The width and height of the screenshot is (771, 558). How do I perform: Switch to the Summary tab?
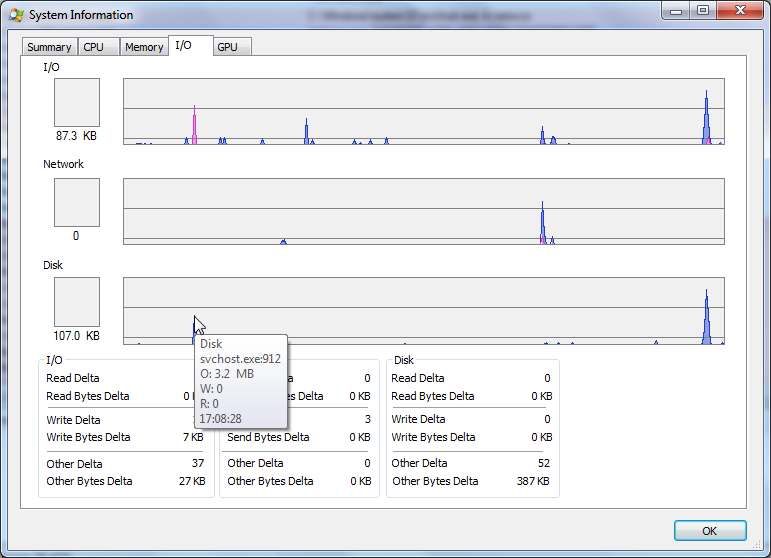point(49,47)
